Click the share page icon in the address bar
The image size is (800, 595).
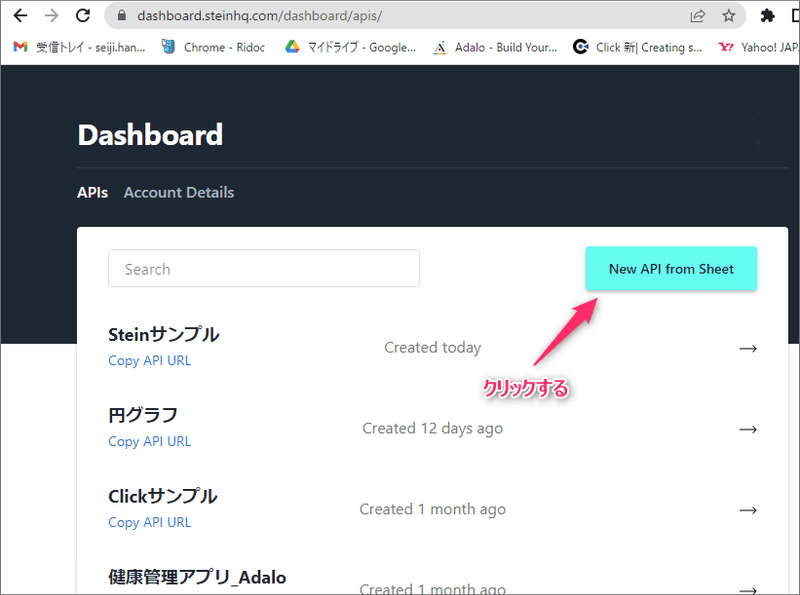point(697,16)
